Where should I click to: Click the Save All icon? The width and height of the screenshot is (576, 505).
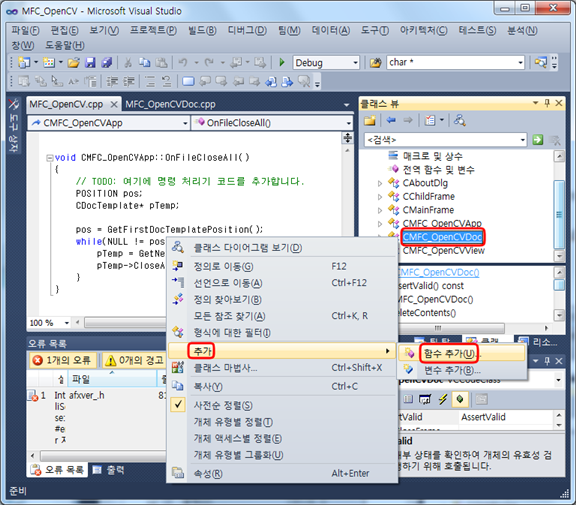coord(107,63)
